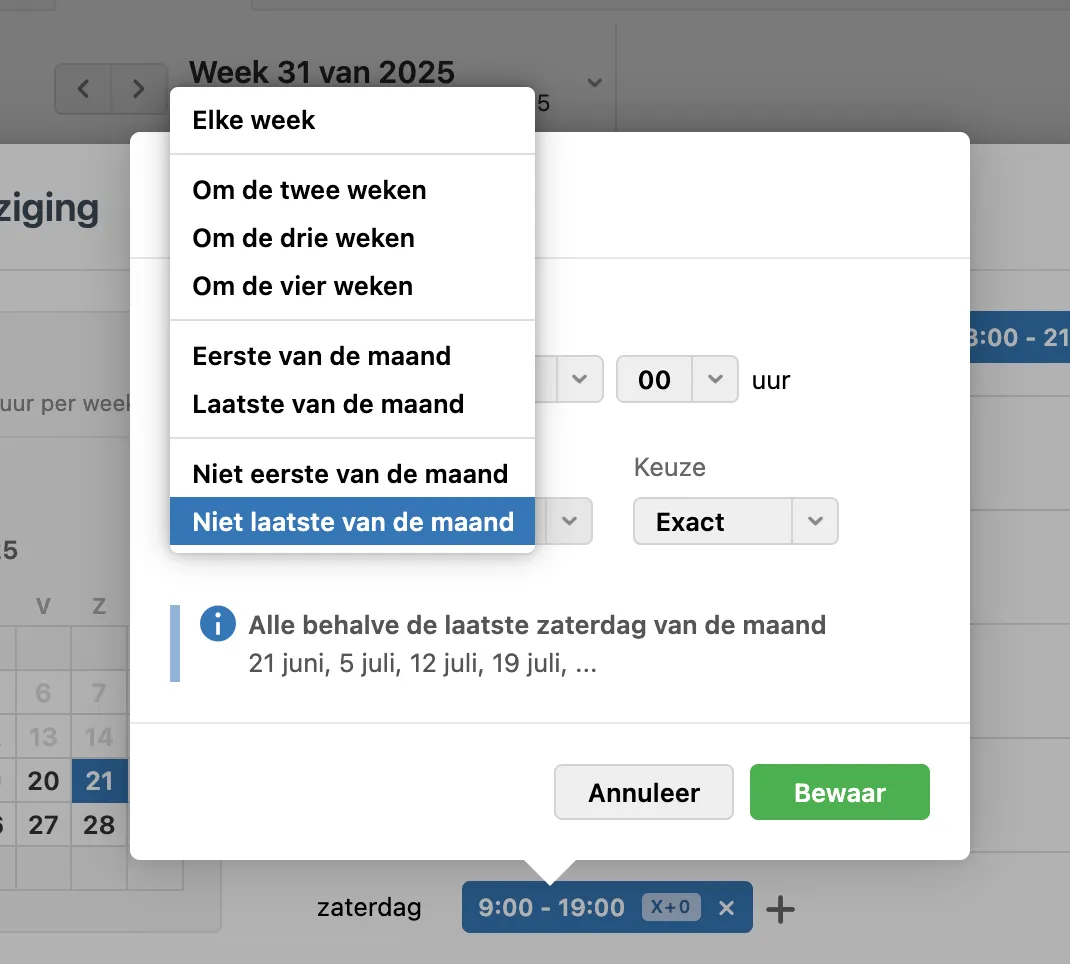
Task: Select day 28 in mini calendar
Action: pyautogui.click(x=99, y=825)
